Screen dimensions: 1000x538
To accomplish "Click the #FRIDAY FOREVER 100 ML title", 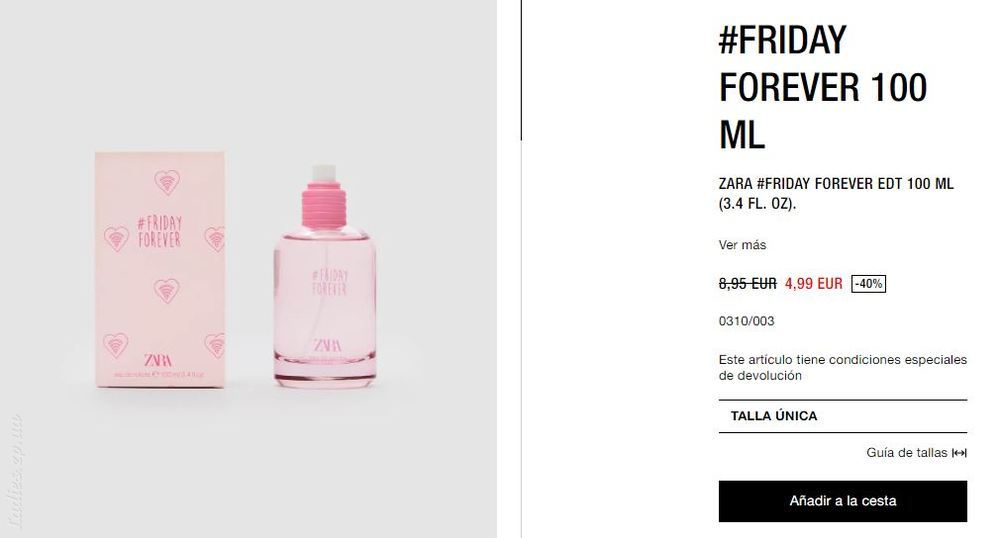I will point(823,87).
